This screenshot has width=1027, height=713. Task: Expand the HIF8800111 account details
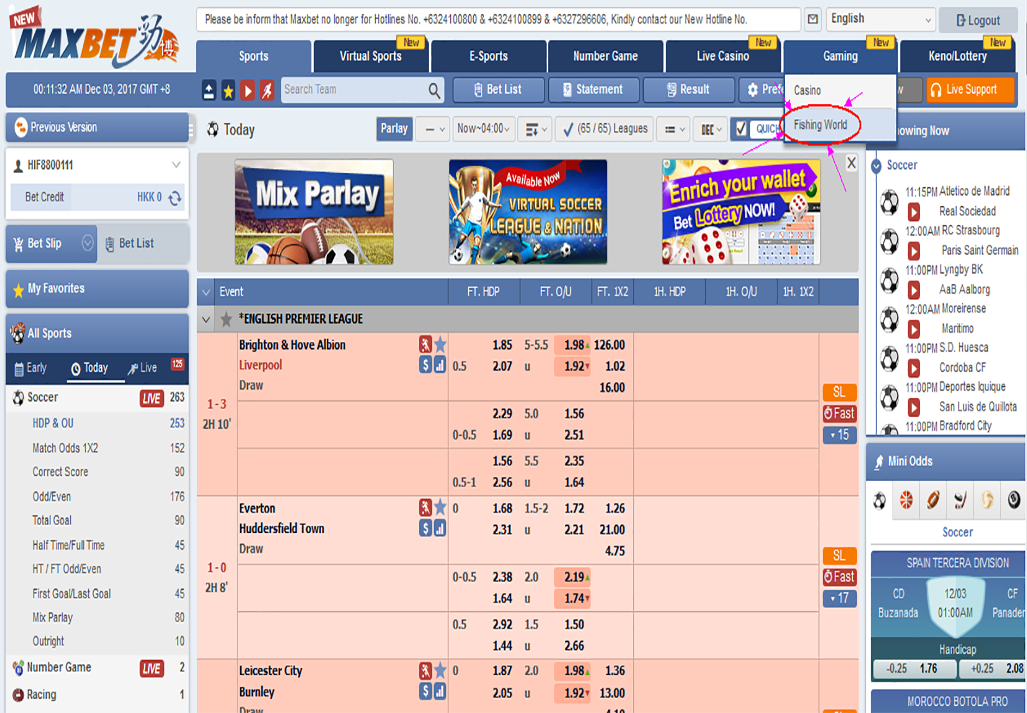pos(177,165)
